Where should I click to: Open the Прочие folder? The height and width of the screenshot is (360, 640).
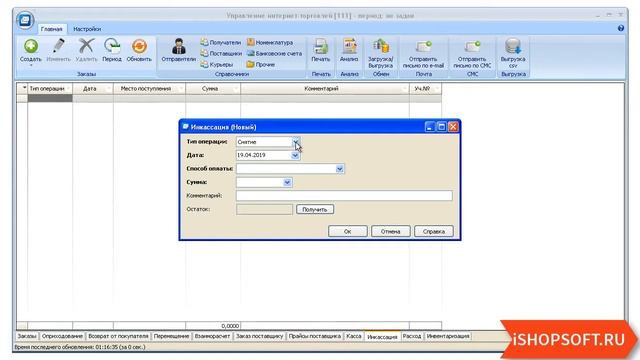(260, 64)
